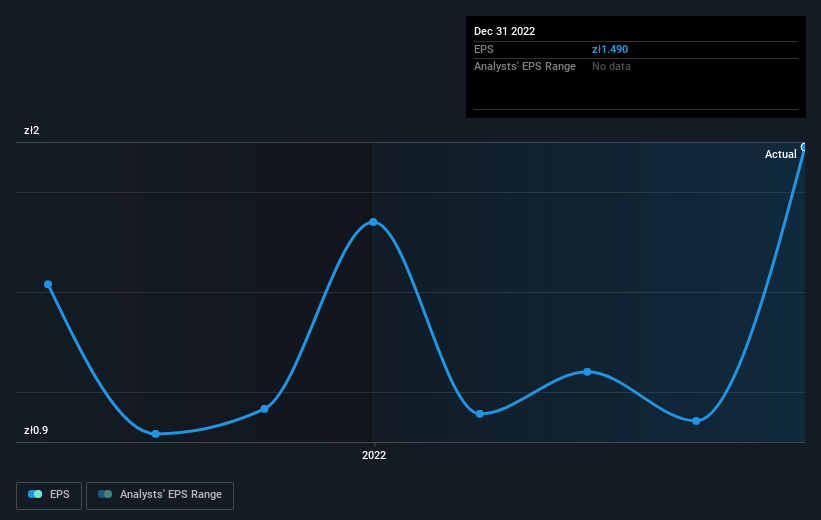Select the lowest EPS data point near zł0.9
The image size is (821, 520).
click(156, 434)
